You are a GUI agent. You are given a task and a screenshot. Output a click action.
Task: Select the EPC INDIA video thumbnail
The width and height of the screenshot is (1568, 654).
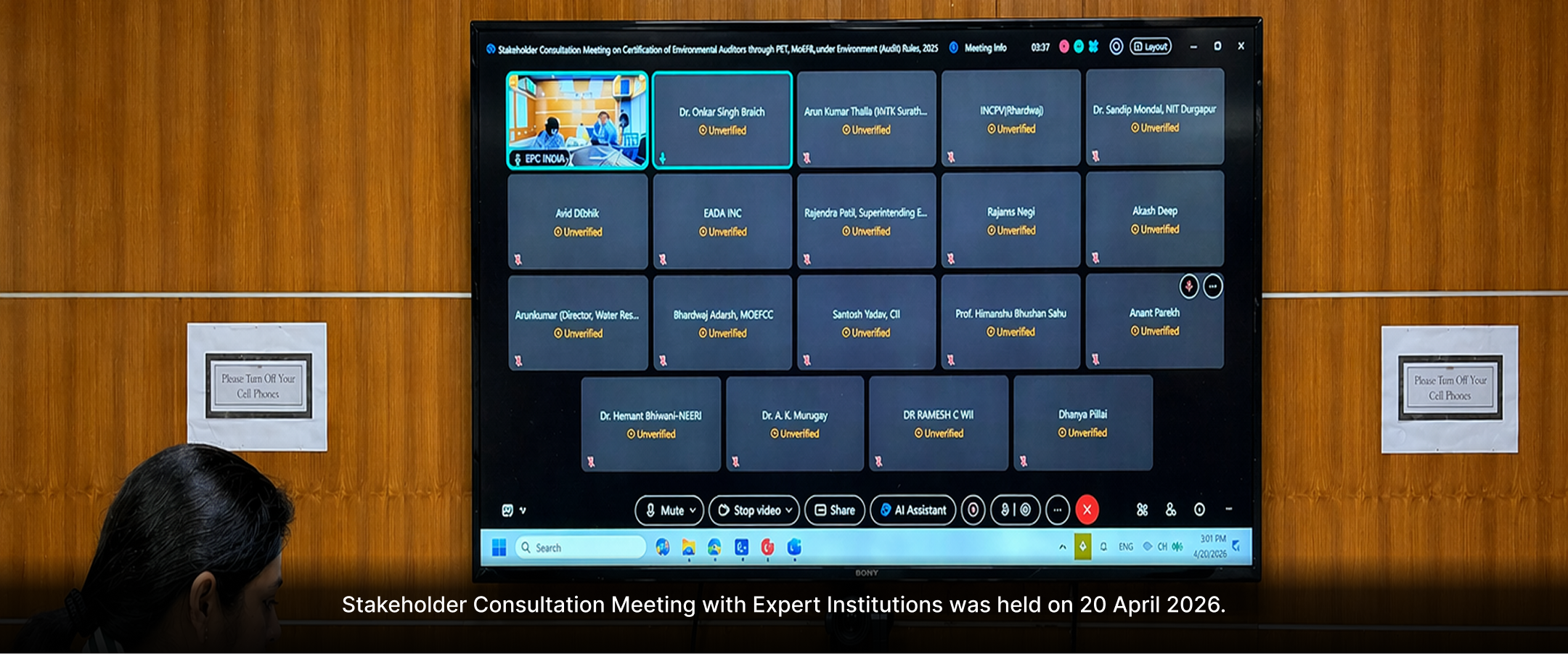click(x=577, y=120)
